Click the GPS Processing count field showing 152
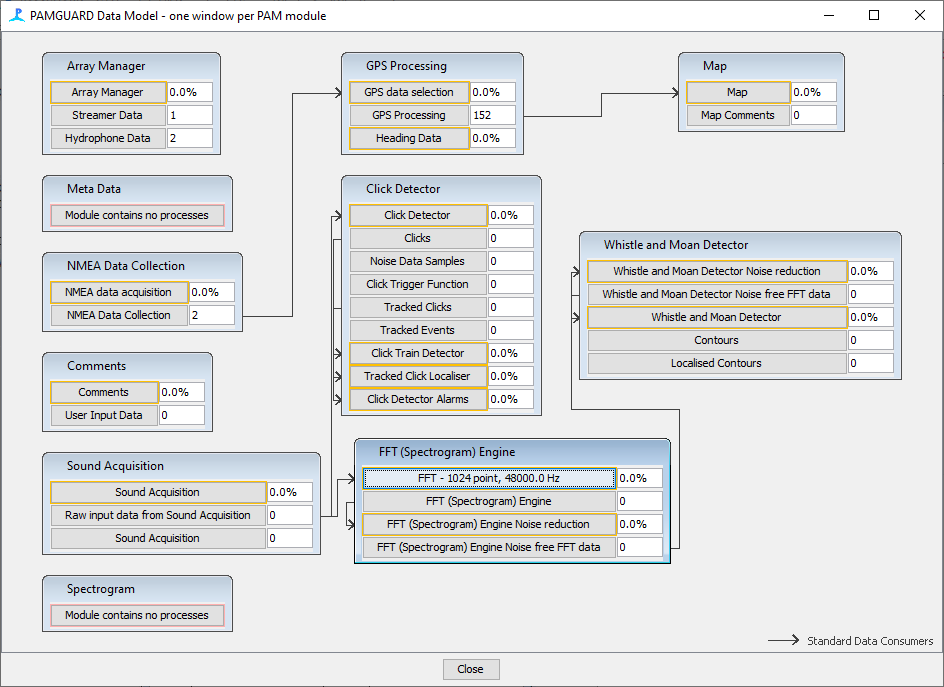 click(492, 115)
